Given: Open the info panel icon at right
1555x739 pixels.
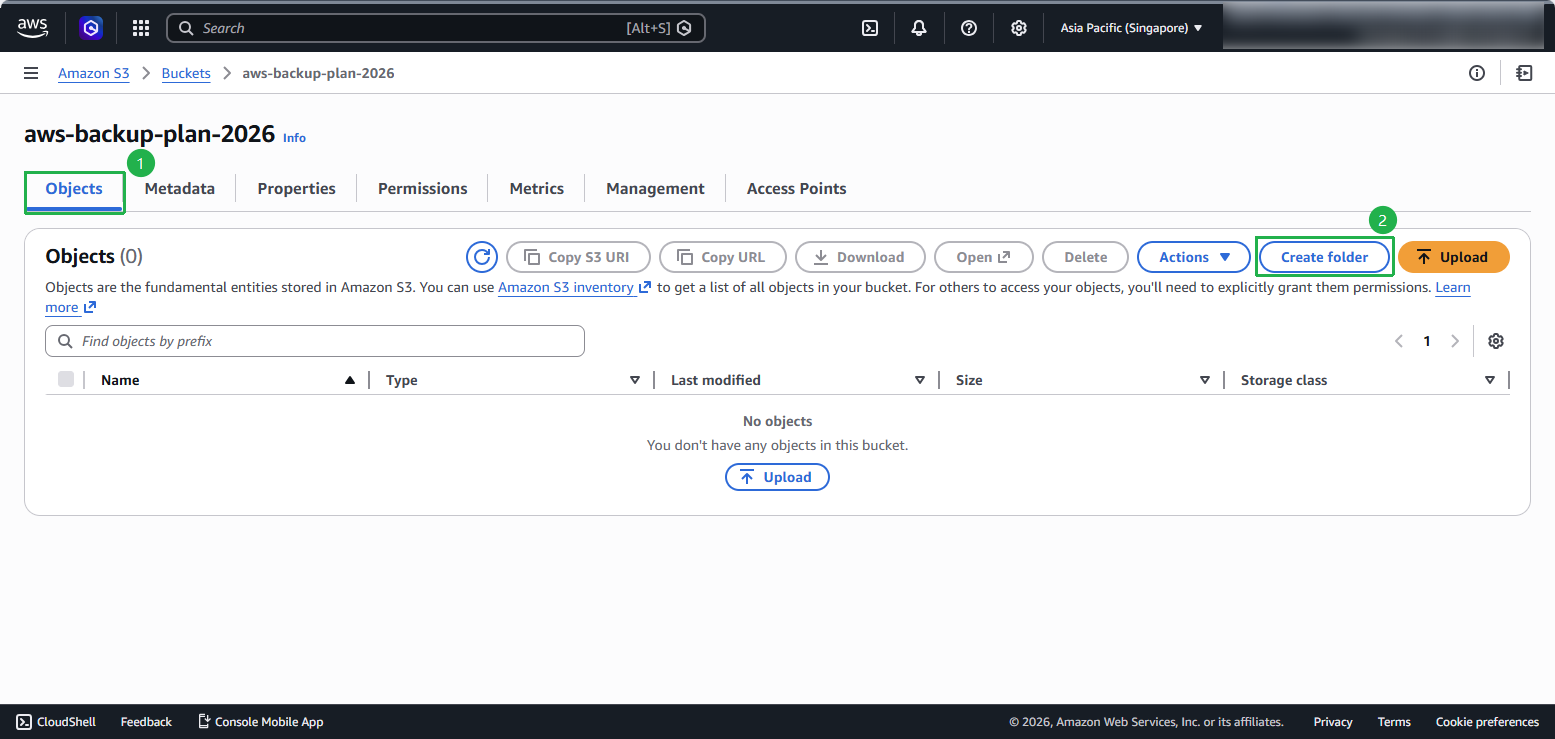Looking at the screenshot, I should click(1477, 73).
